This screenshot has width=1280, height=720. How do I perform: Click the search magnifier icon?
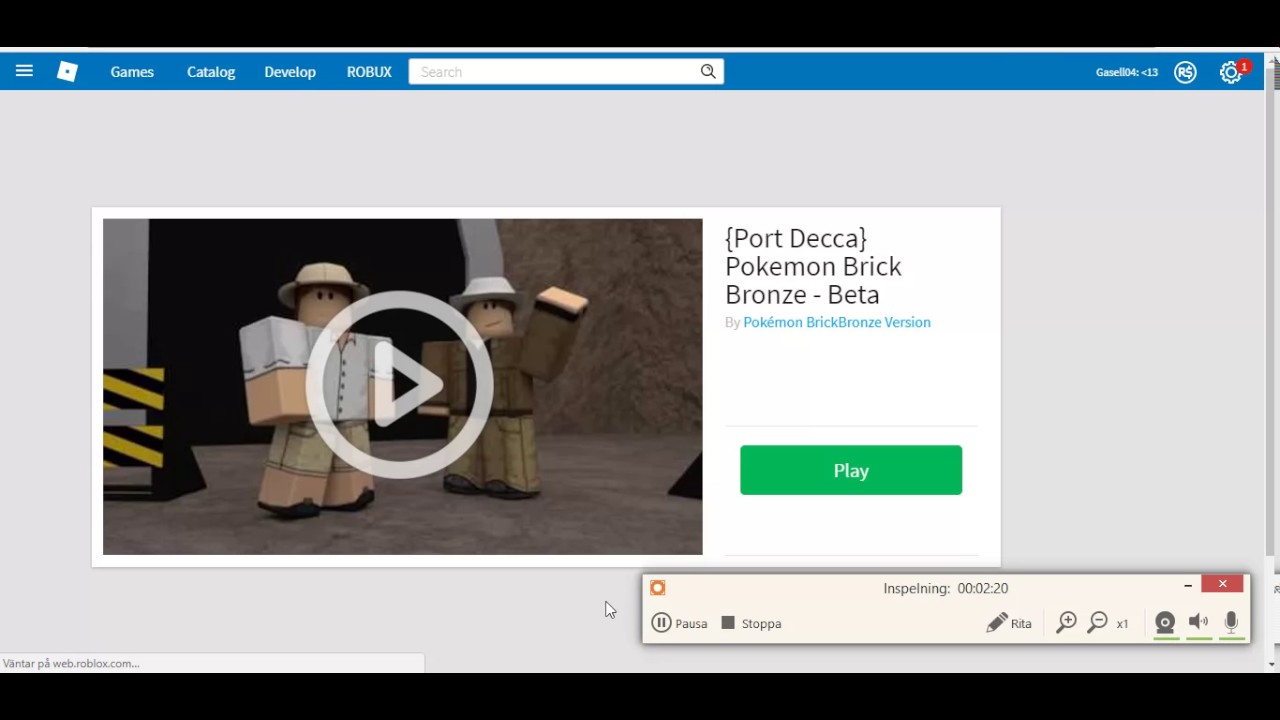pos(708,72)
